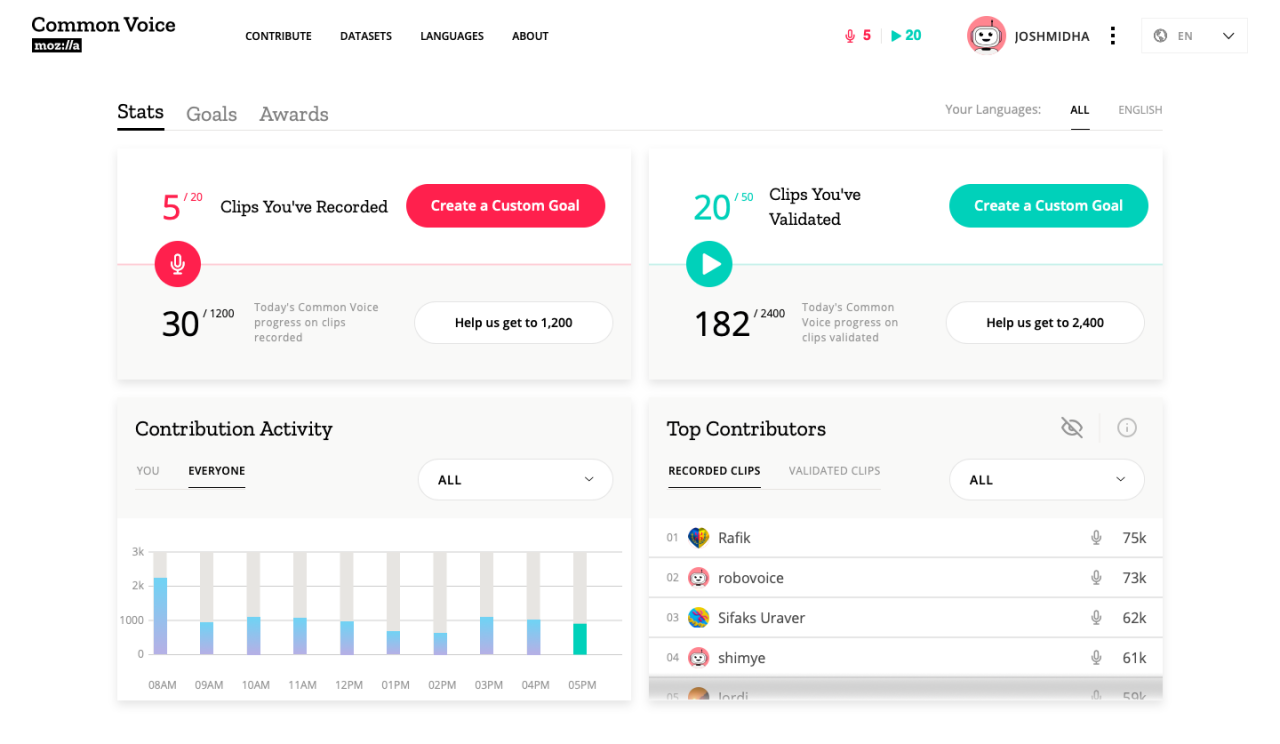Select the ALL languages filter
The image size is (1280, 744).
pyautogui.click(x=1080, y=110)
